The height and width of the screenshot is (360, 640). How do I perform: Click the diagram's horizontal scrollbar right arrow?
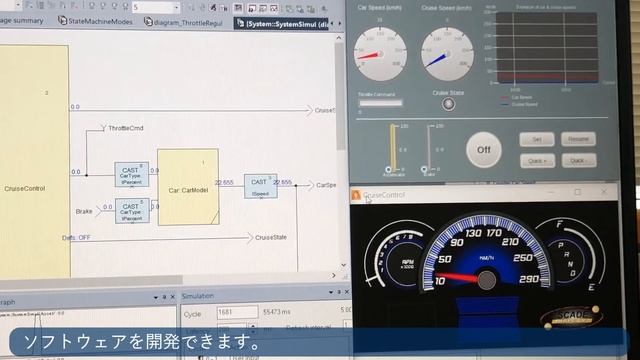(333, 276)
